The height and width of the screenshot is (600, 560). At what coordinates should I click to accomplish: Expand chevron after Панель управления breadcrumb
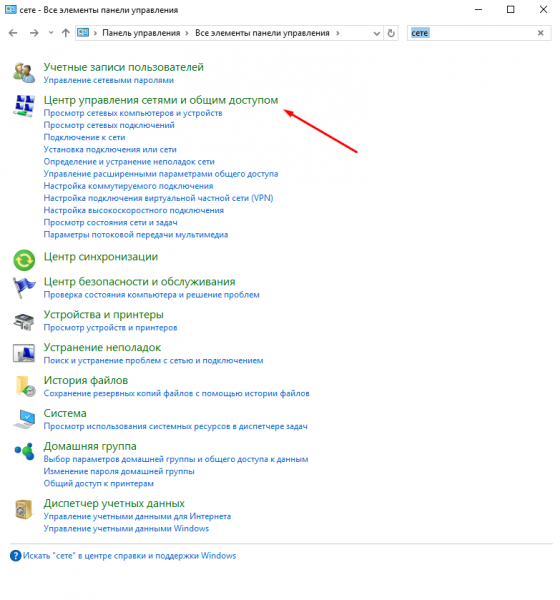pos(187,33)
